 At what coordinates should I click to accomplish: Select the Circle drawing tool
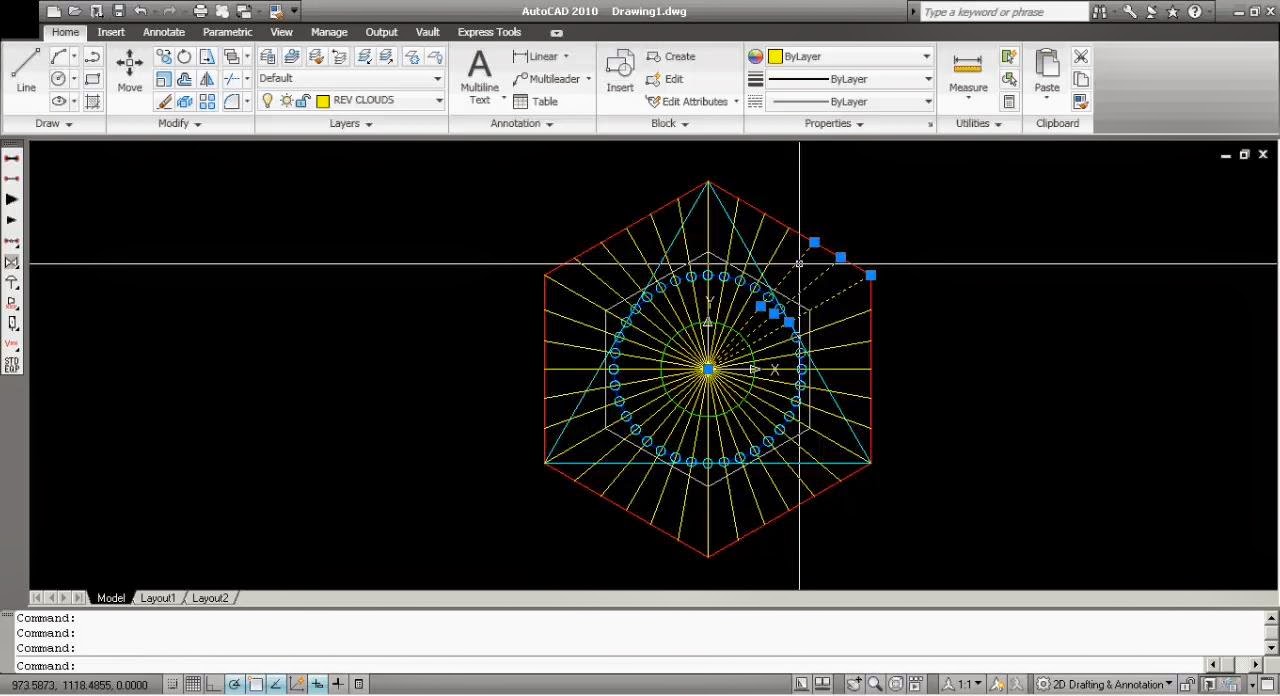coord(58,78)
